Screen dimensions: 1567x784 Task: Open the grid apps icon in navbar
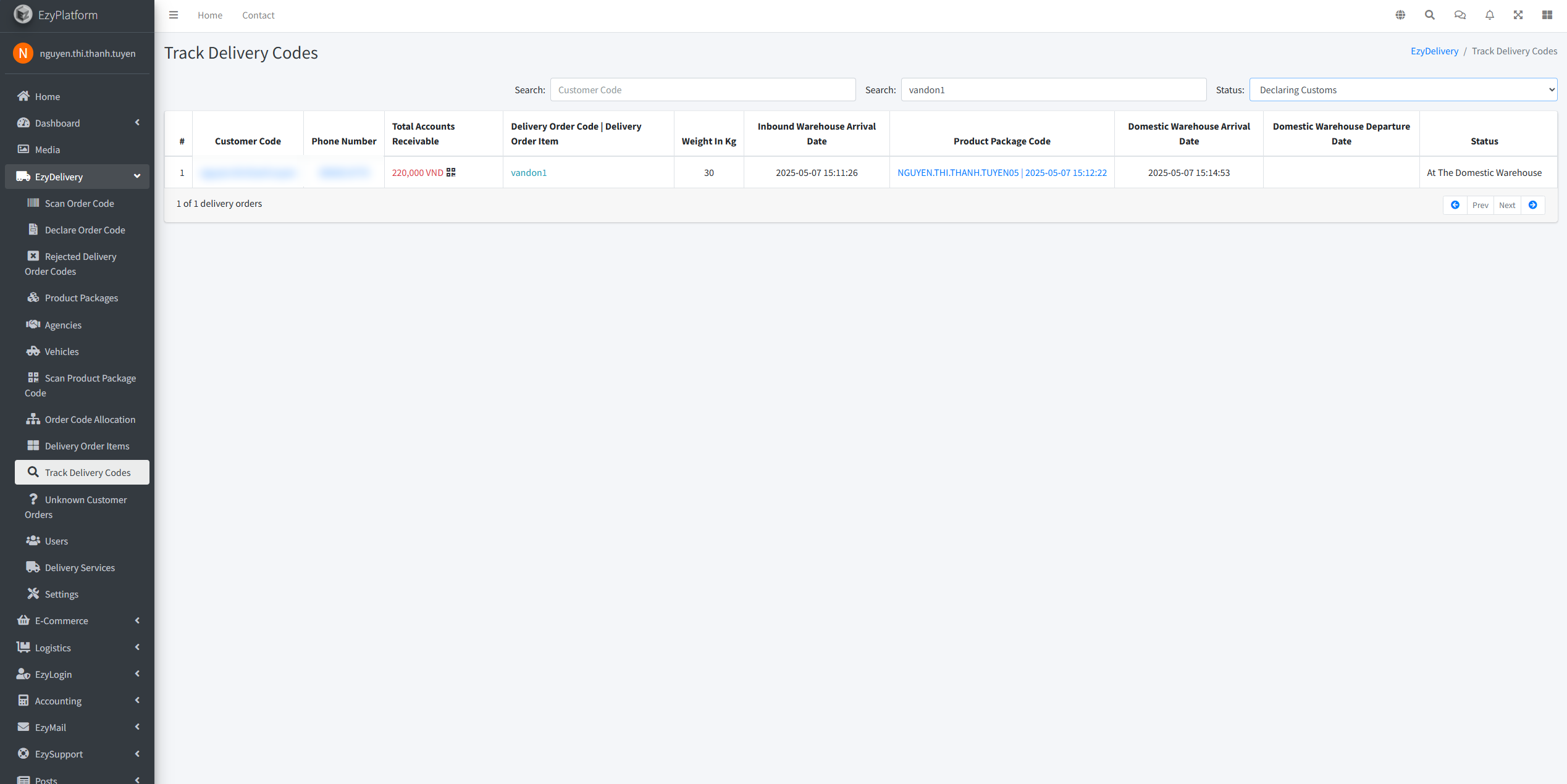[x=1547, y=15]
